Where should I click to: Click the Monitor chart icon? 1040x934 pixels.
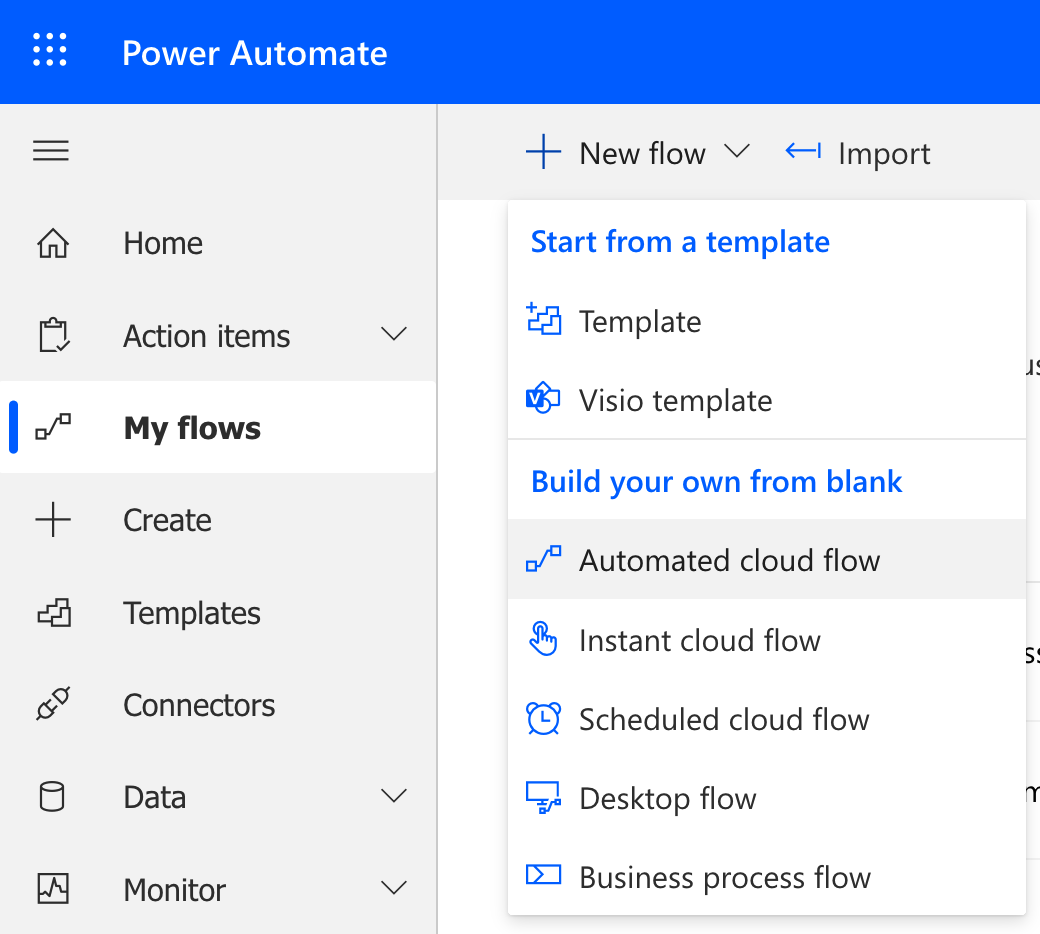[x=53, y=889]
